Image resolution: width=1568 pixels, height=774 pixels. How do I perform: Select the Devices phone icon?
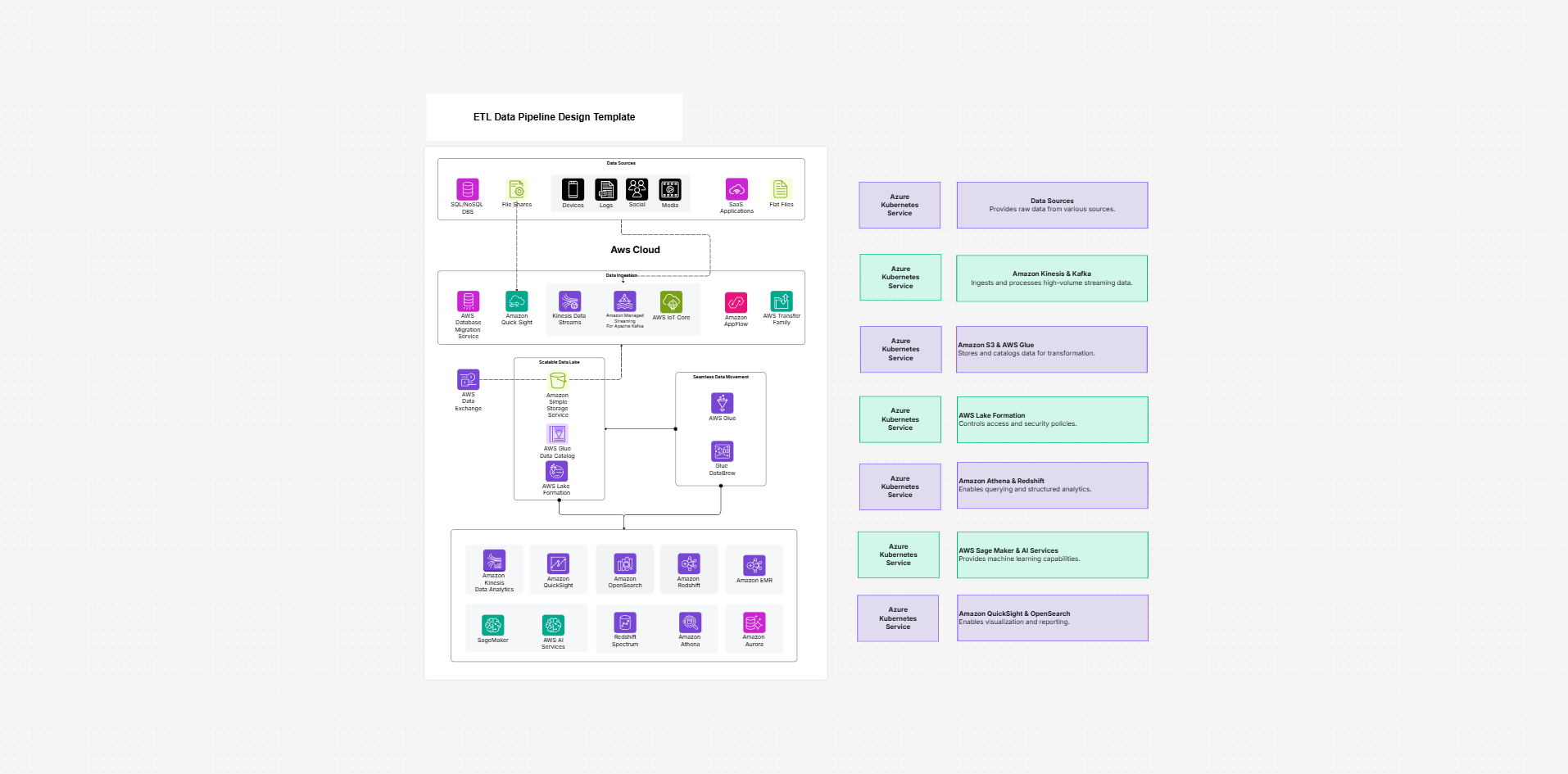(573, 189)
